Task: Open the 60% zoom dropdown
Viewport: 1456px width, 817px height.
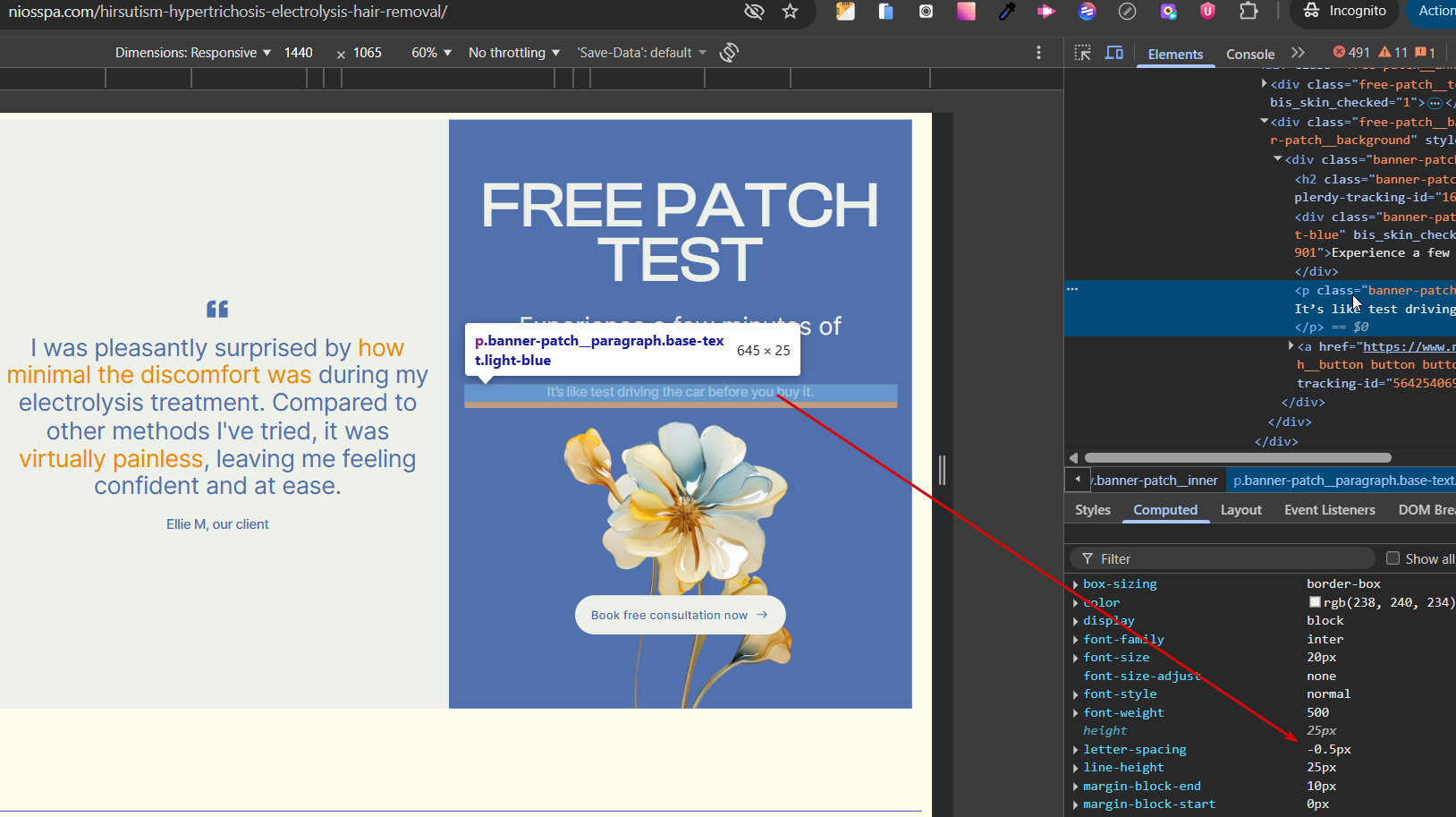Action: 431,53
